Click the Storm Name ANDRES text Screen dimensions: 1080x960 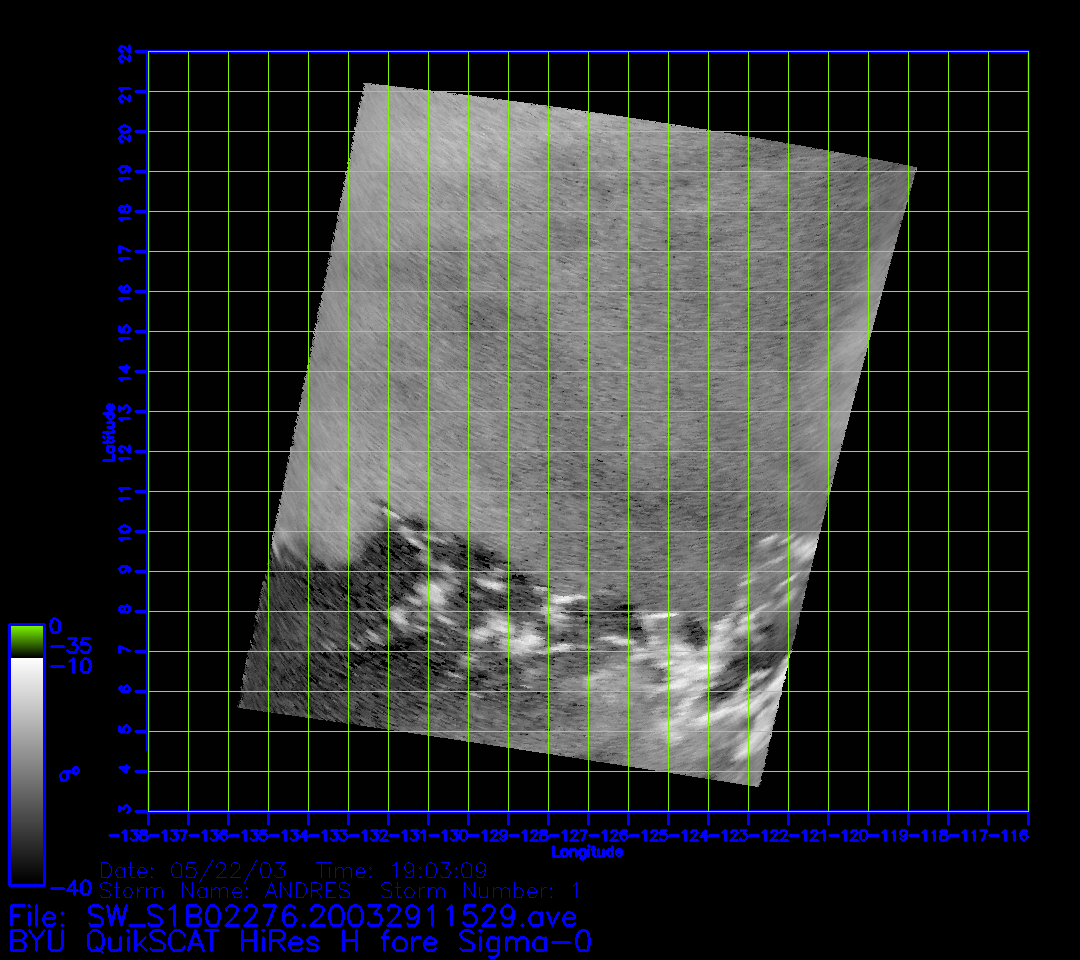click(225, 890)
